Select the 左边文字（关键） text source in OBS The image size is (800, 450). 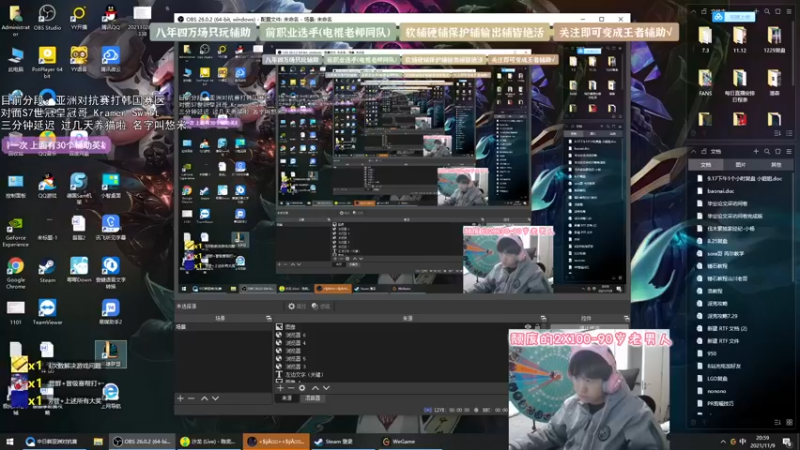point(304,374)
